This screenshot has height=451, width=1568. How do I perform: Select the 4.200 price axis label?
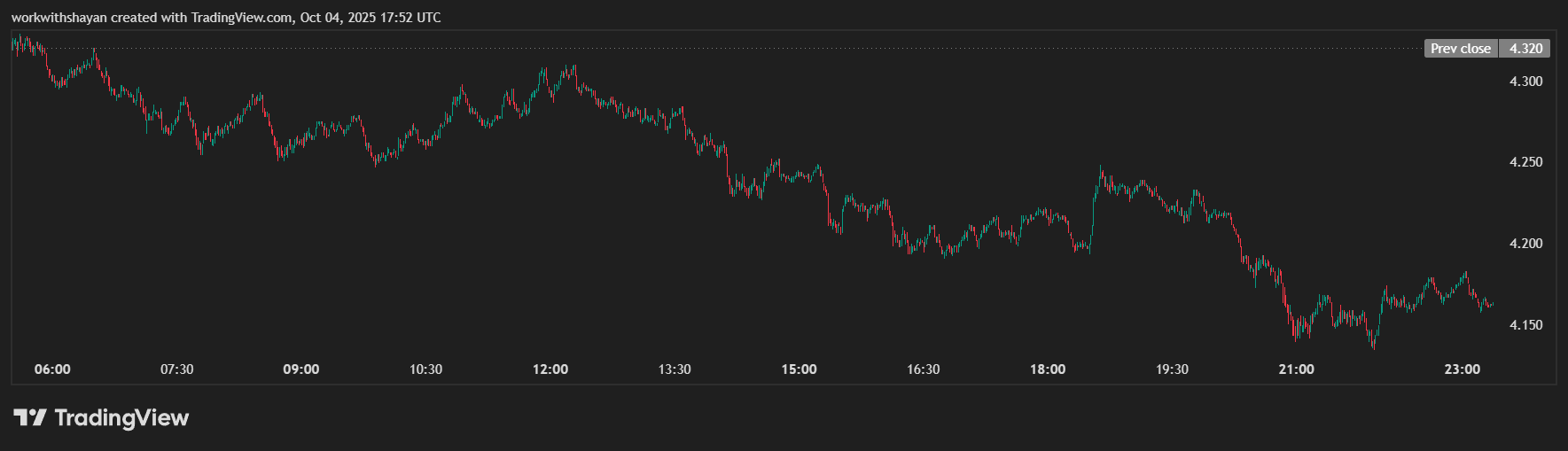[x=1525, y=244]
